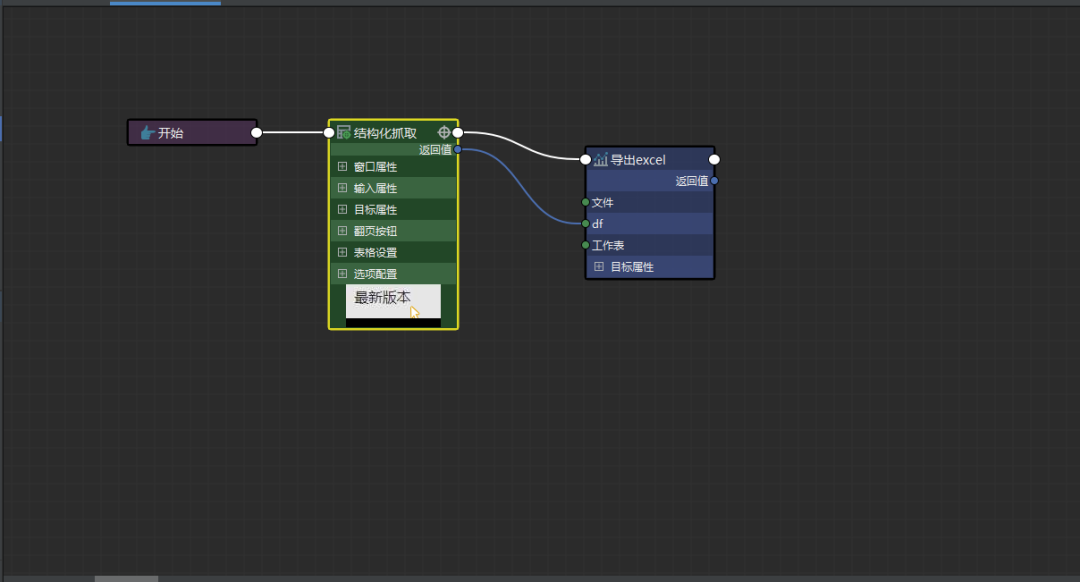Expand the 窗口属性 section

coord(342,167)
